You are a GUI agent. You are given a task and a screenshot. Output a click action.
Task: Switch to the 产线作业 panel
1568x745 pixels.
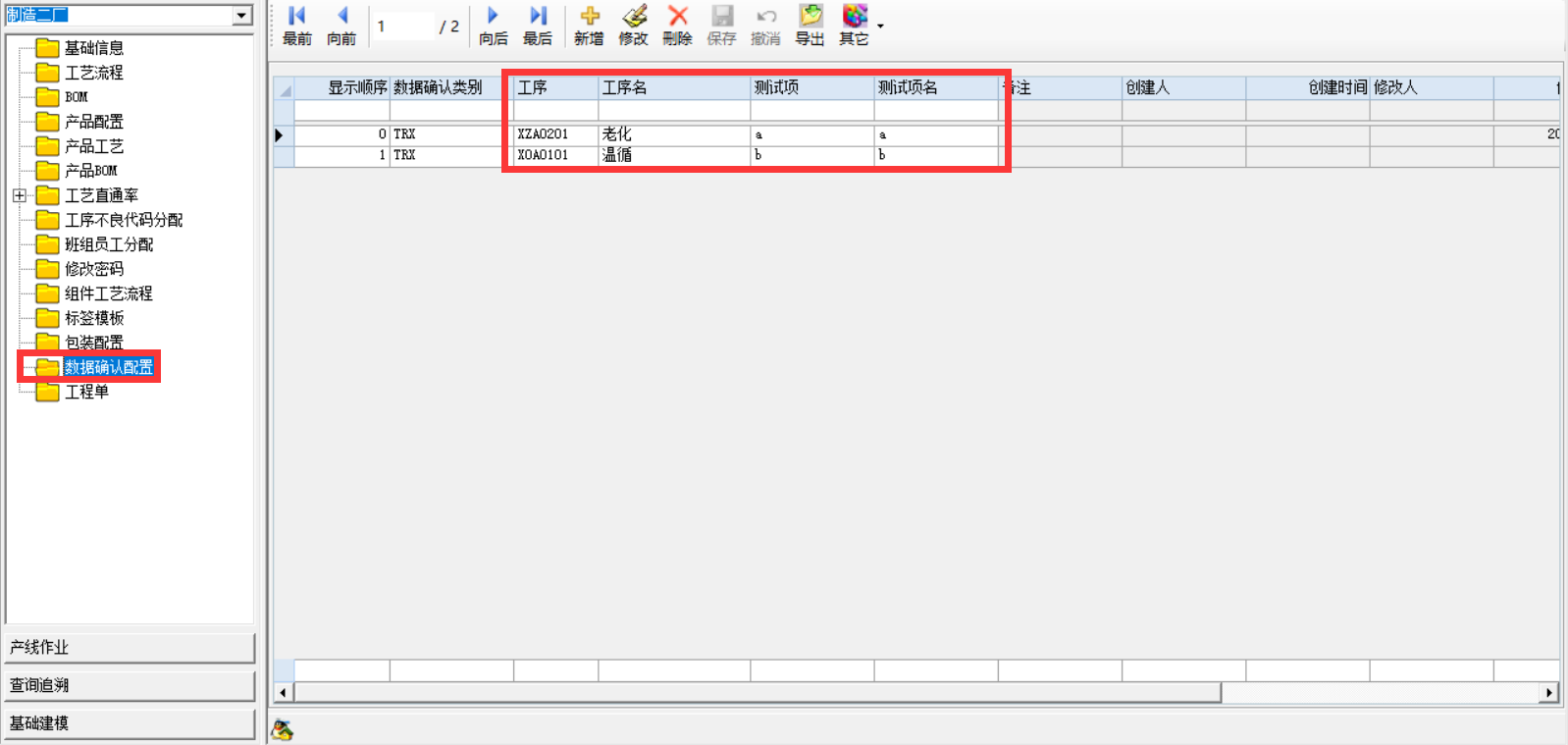point(130,648)
